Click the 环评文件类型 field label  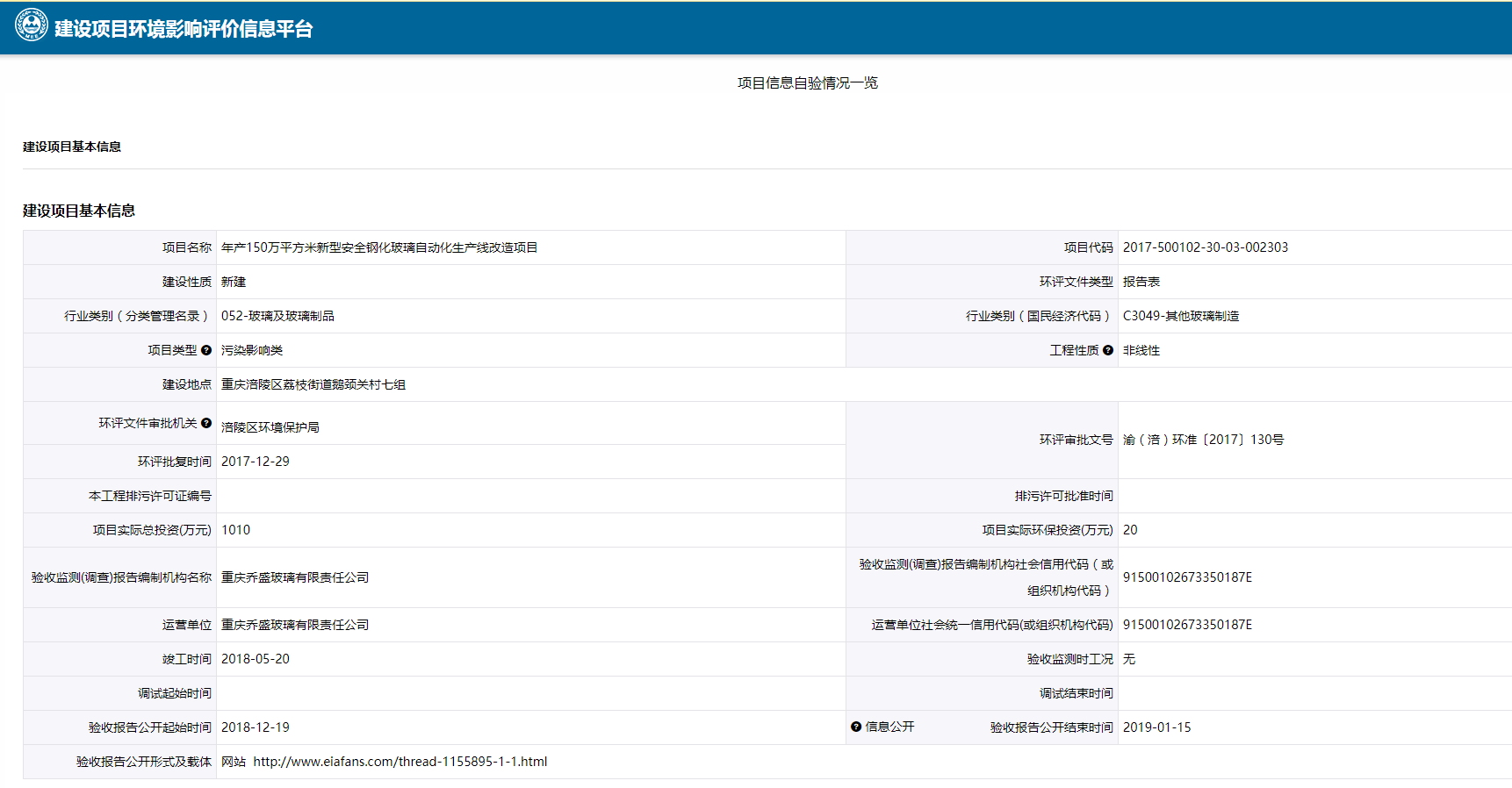tap(1076, 282)
